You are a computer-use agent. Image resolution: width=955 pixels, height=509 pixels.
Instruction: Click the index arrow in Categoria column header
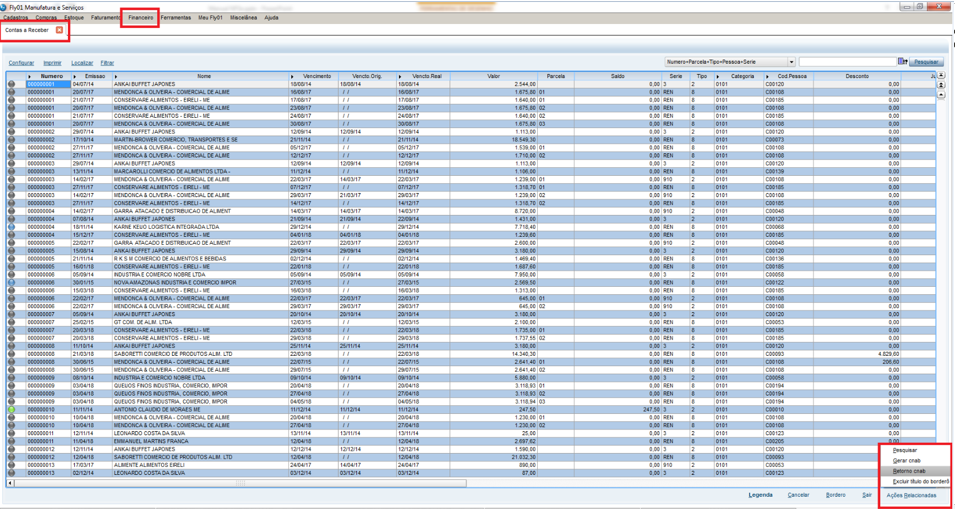717,76
